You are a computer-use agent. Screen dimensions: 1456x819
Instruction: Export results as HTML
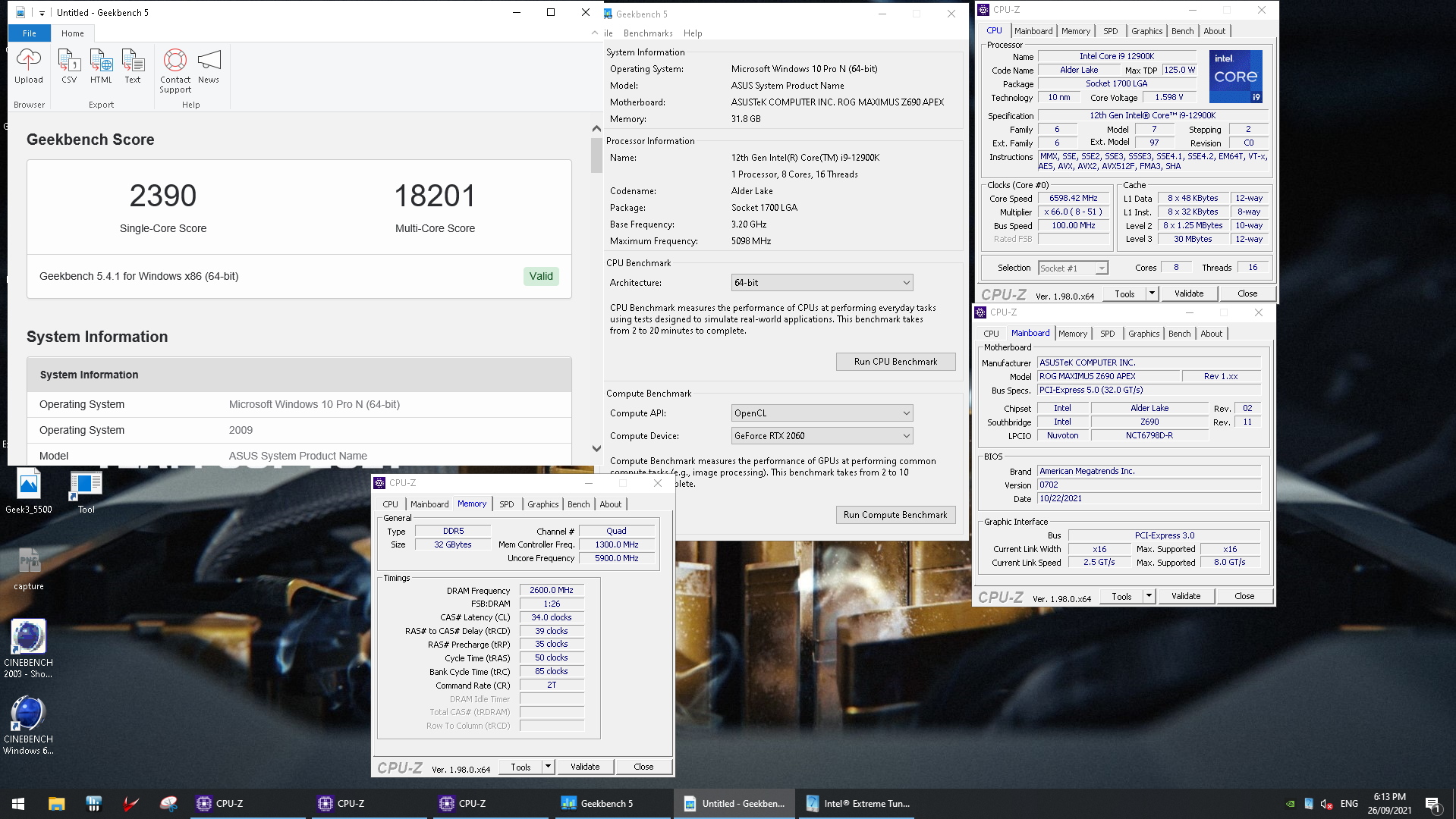coord(101,67)
